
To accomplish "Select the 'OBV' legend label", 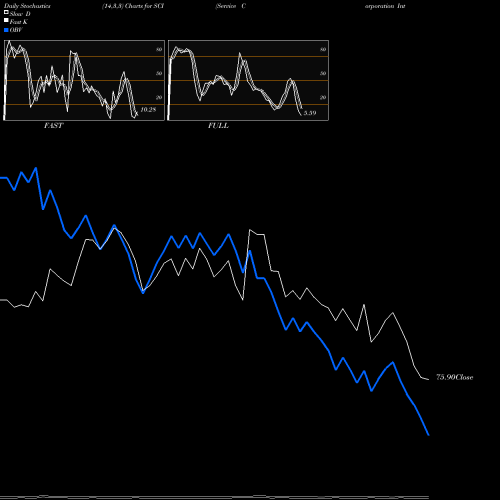I will coord(16,30).
